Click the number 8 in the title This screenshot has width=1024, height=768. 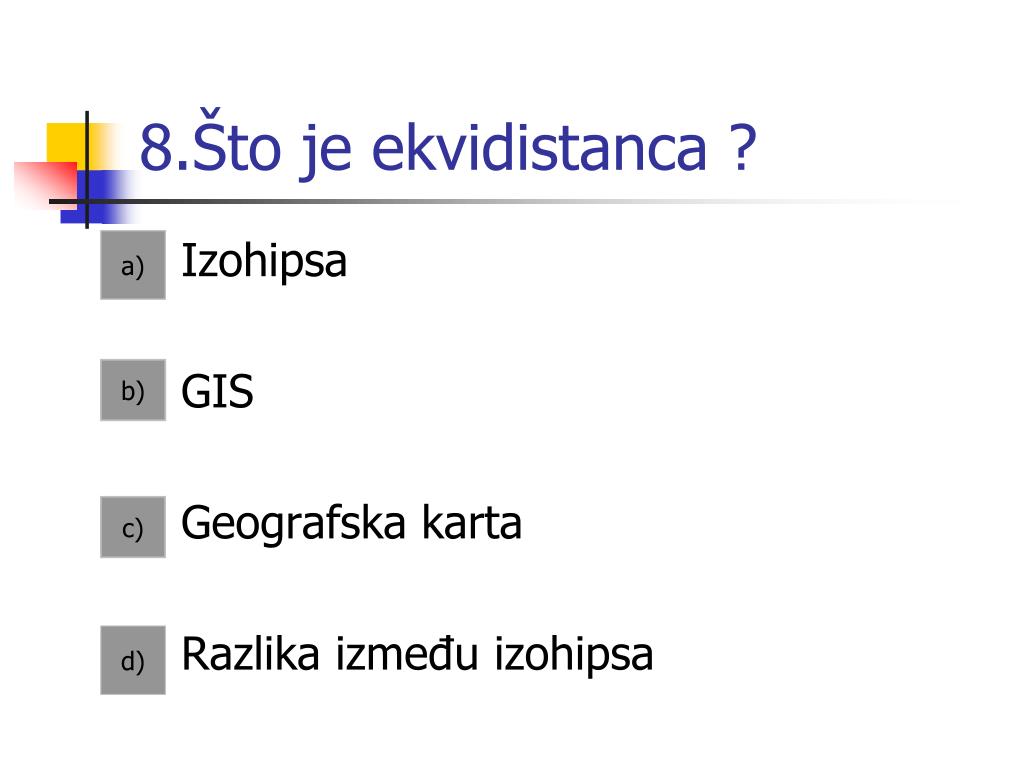point(156,148)
